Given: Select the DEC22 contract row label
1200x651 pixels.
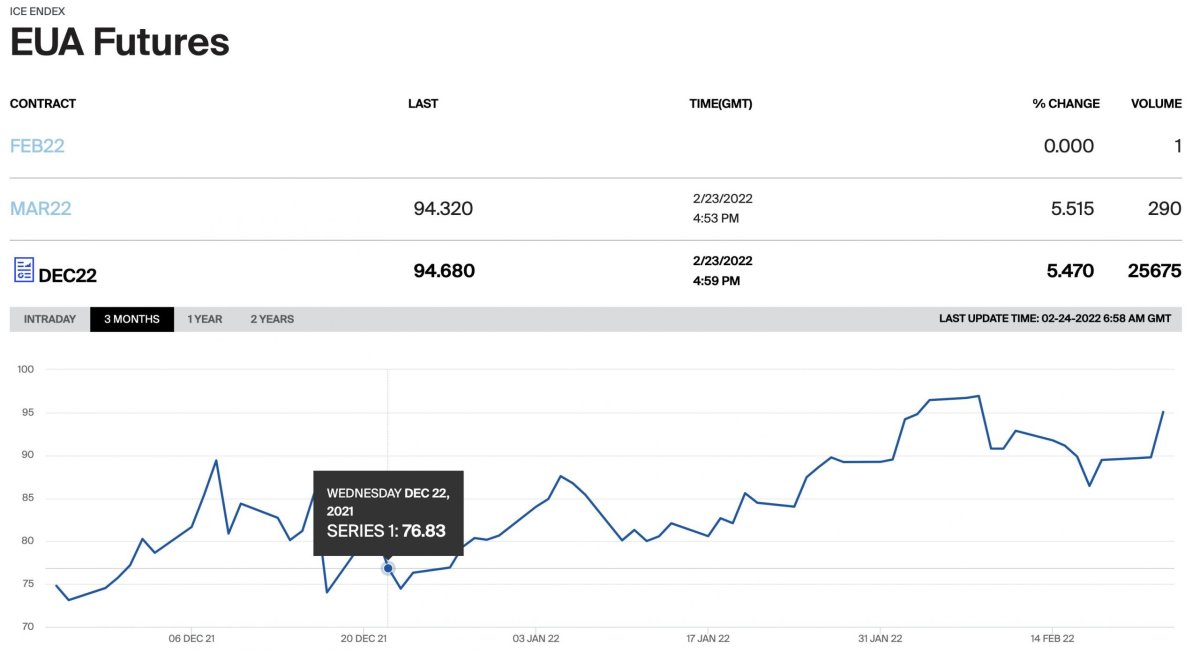Looking at the screenshot, I should point(67,275).
